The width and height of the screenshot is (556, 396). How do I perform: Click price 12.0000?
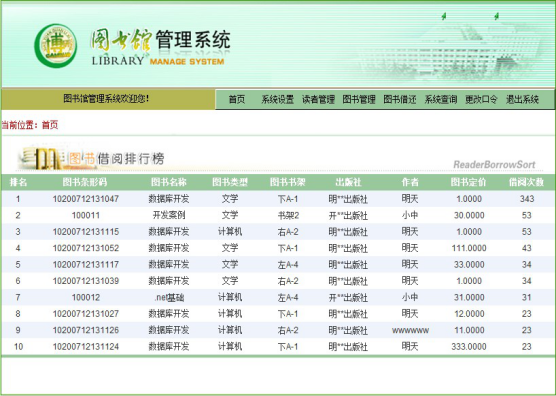tap(469, 314)
